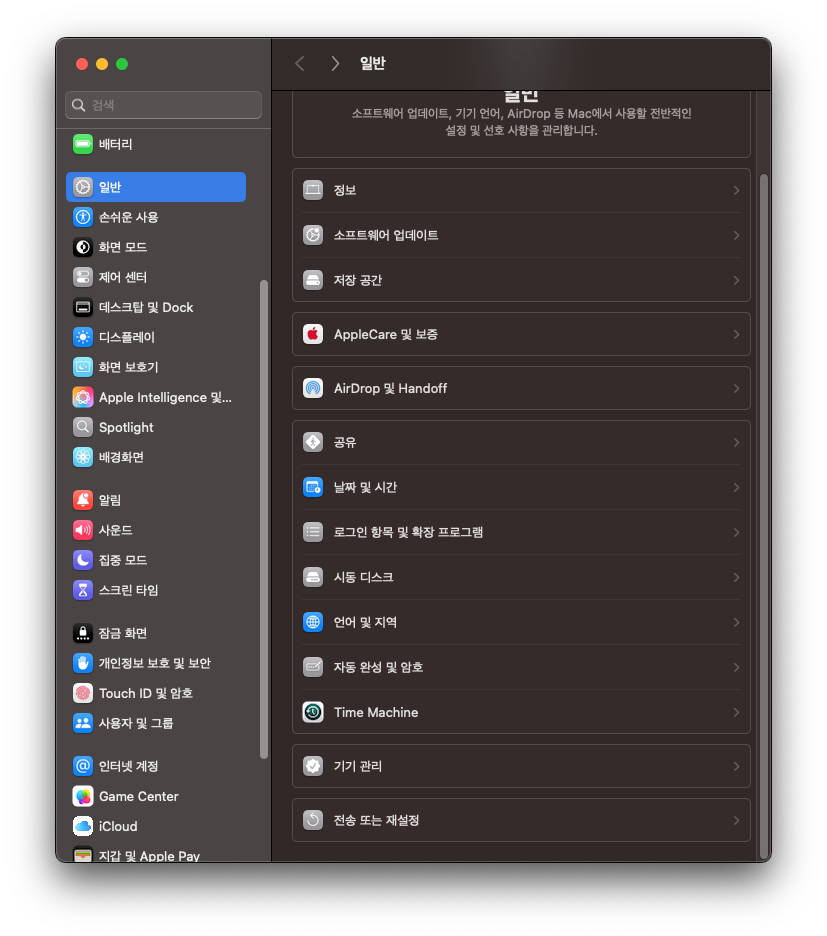Screen dimensions: 827x936
Task: Open the Game Center icon
Action: [83, 796]
